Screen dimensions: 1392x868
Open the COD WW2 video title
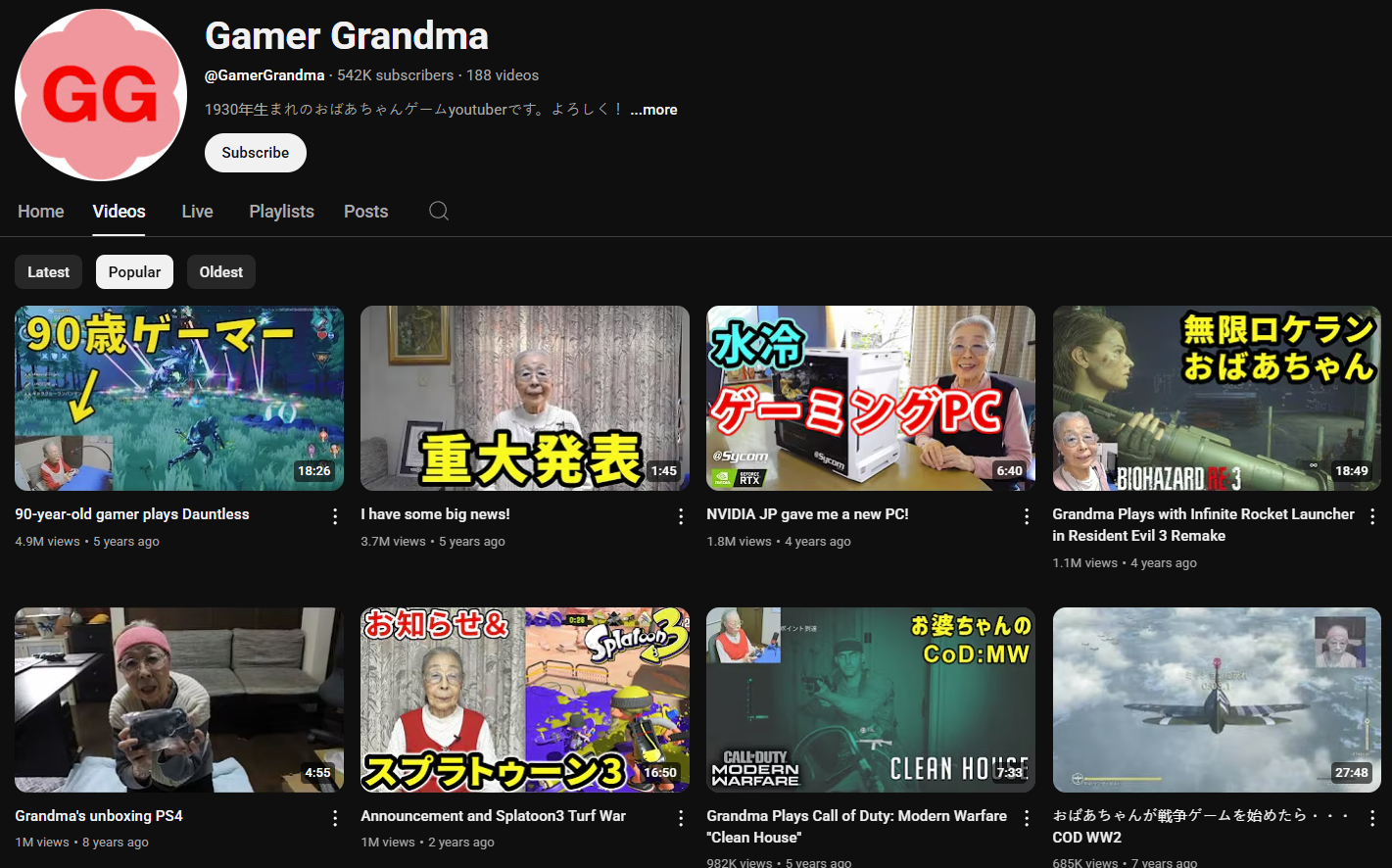[1201, 827]
